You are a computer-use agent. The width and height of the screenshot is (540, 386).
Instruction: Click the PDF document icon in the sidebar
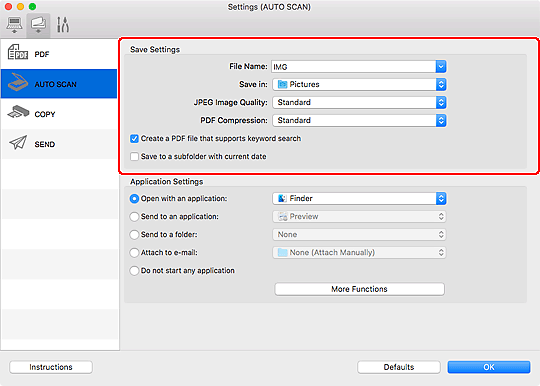[18, 52]
